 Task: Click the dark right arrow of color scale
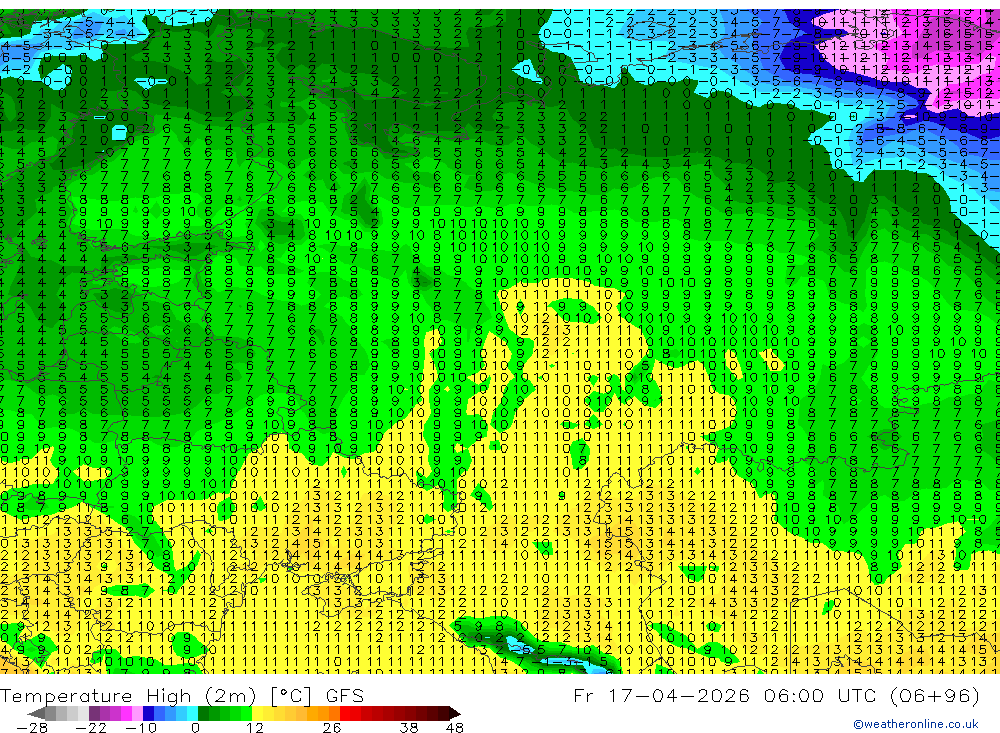click(x=455, y=713)
